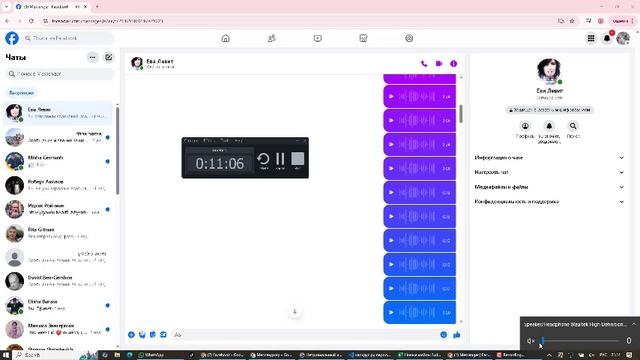Start a voice call with Ева Ливит

[424, 64]
